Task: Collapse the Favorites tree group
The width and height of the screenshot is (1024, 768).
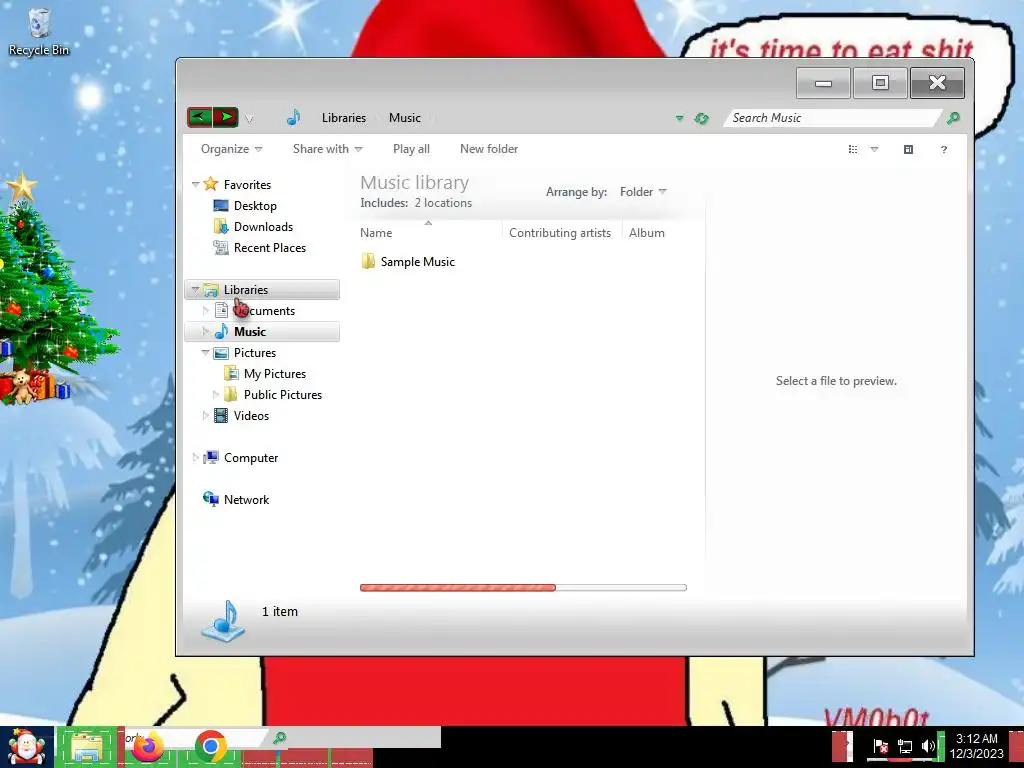Action: click(195, 185)
